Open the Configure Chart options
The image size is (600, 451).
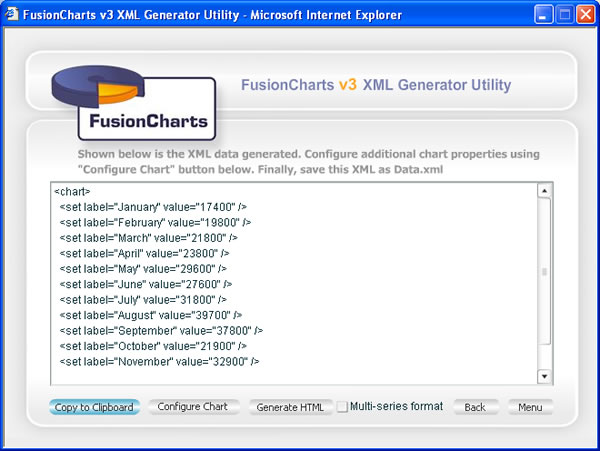(x=193, y=407)
